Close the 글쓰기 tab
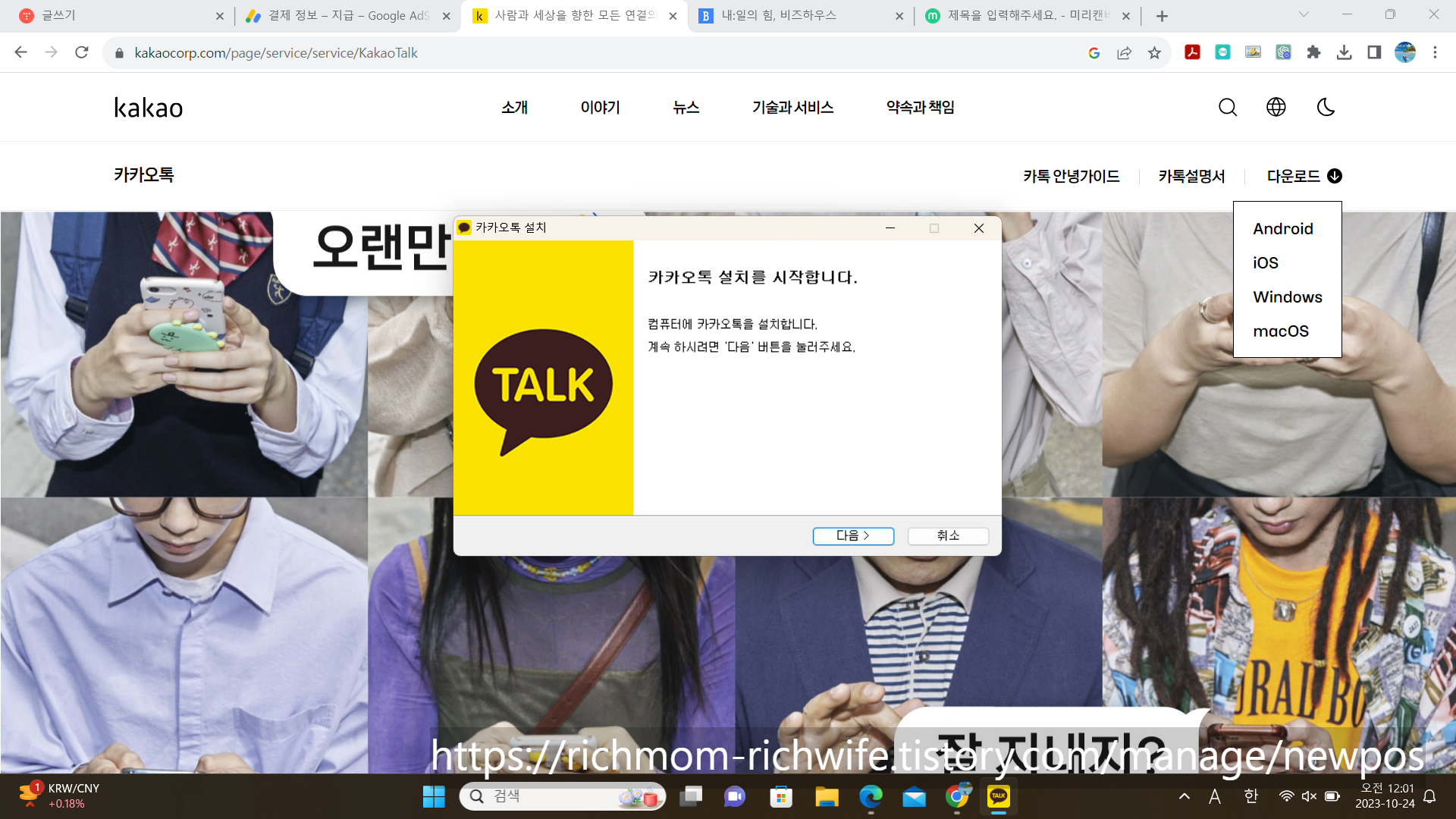Image resolution: width=1456 pixels, height=819 pixels. 219,15
